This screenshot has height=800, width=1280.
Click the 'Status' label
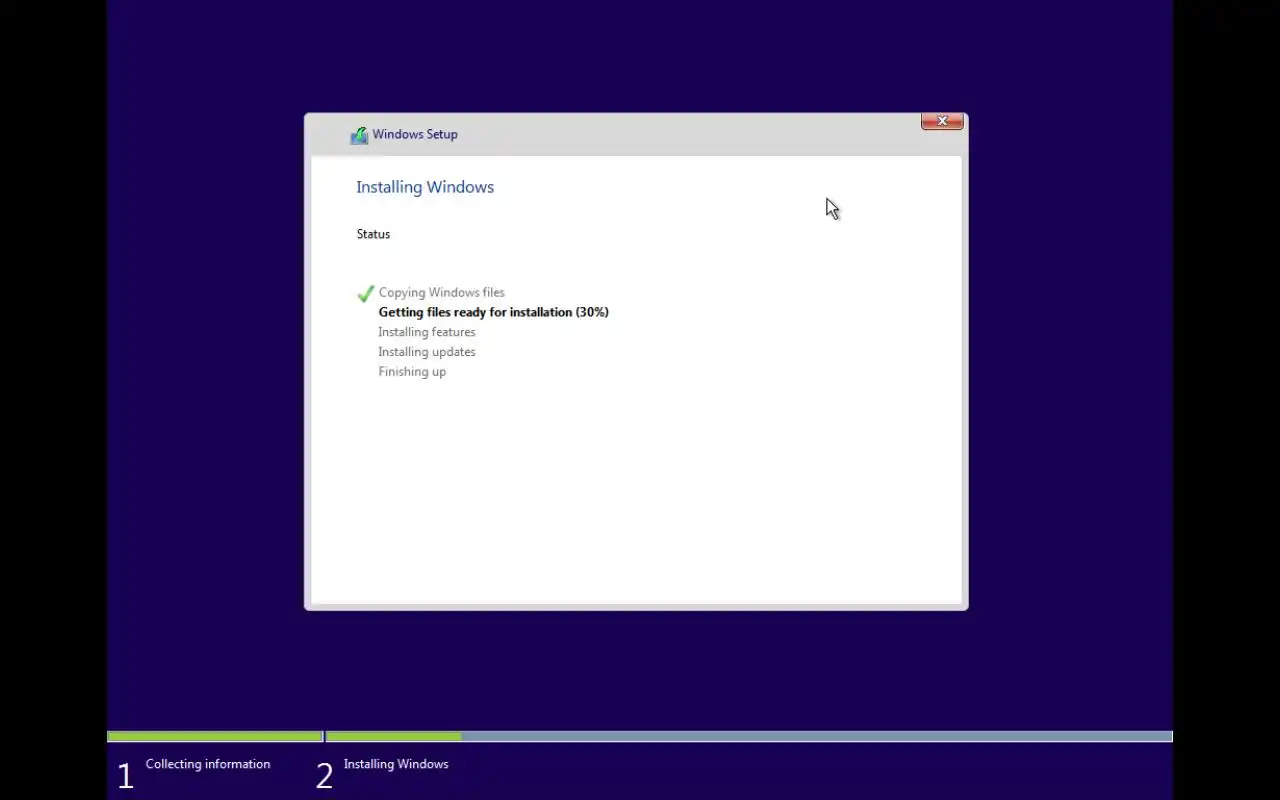point(373,234)
